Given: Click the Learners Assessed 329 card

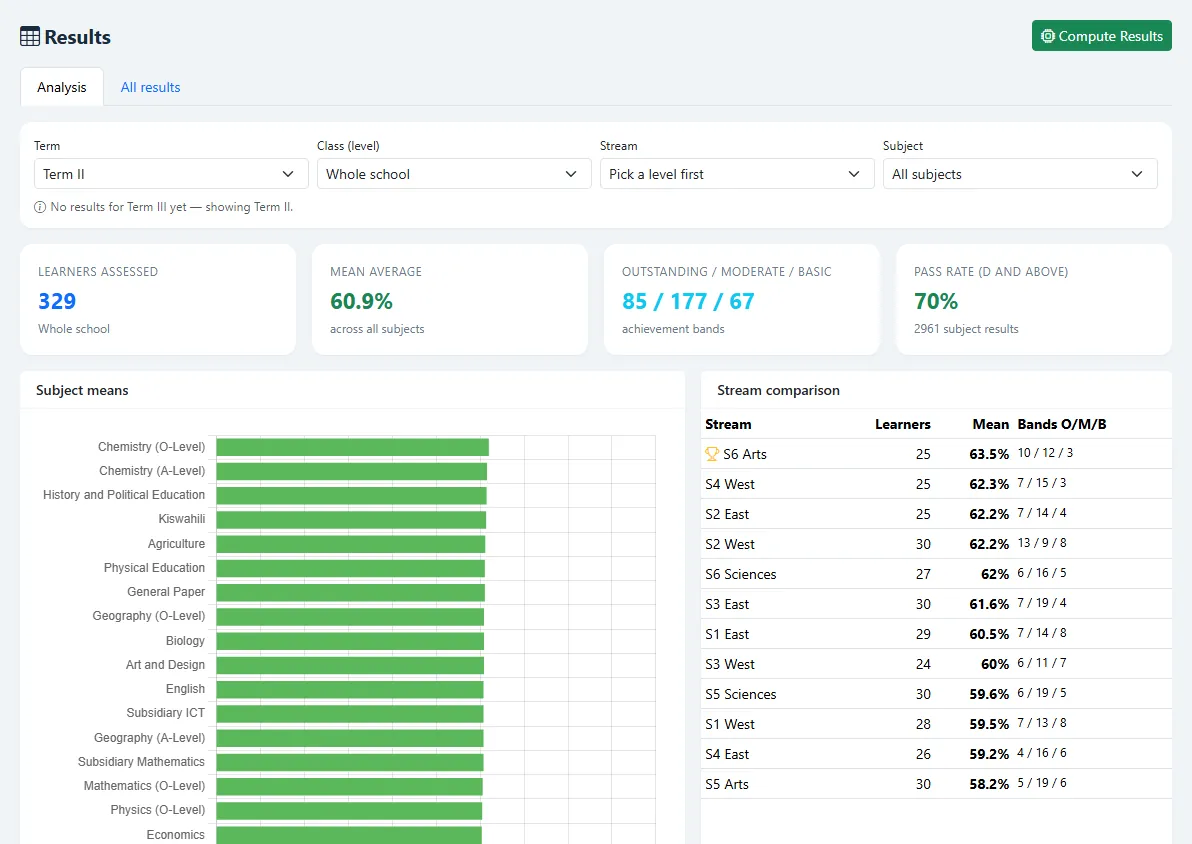Looking at the screenshot, I should [158, 300].
